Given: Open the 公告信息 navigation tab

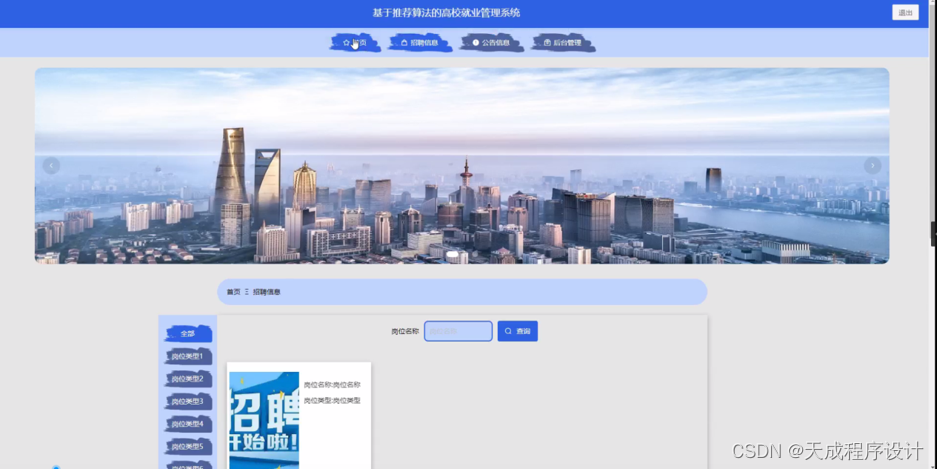Looking at the screenshot, I should [491, 43].
